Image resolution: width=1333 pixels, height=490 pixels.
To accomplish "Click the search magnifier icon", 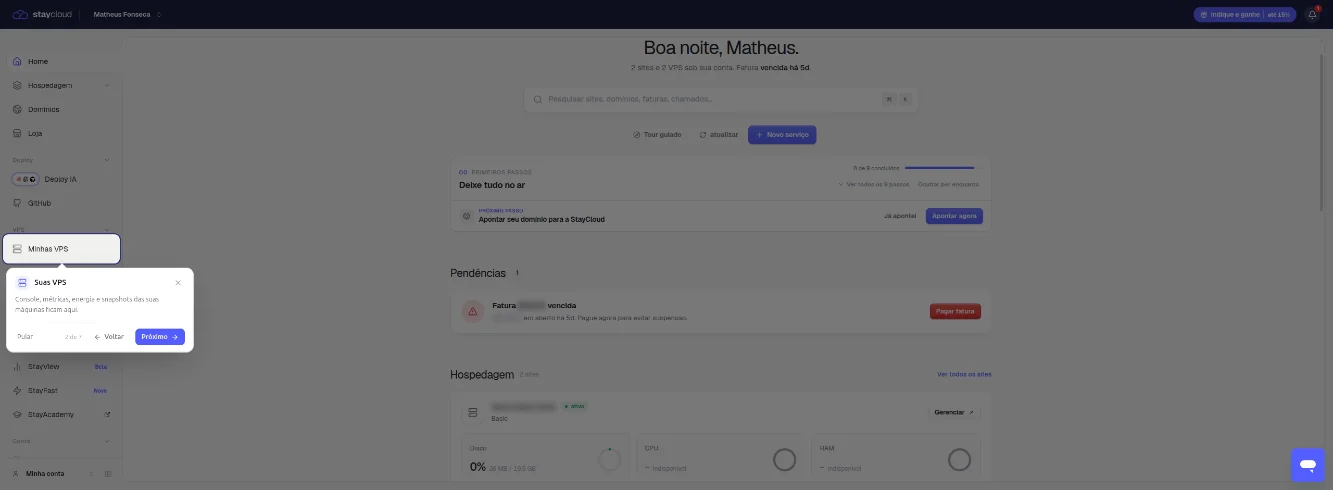I will click(x=538, y=99).
